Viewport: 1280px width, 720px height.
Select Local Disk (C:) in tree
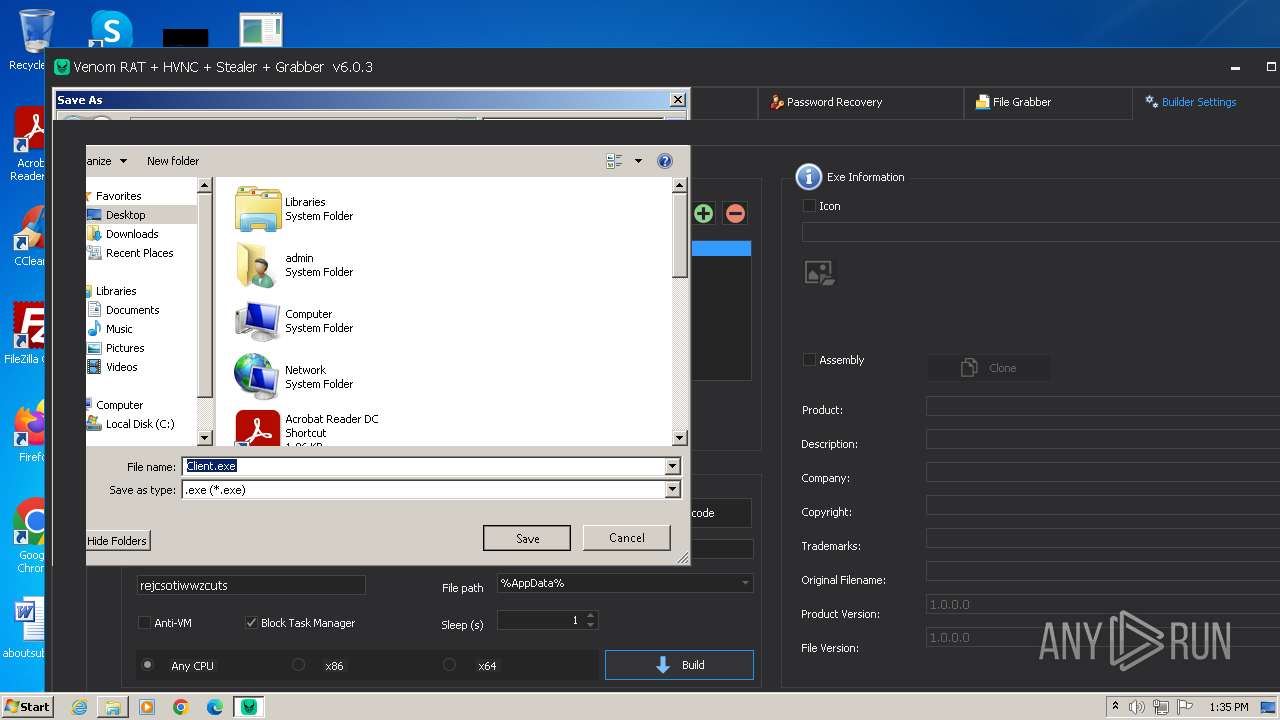(140, 424)
